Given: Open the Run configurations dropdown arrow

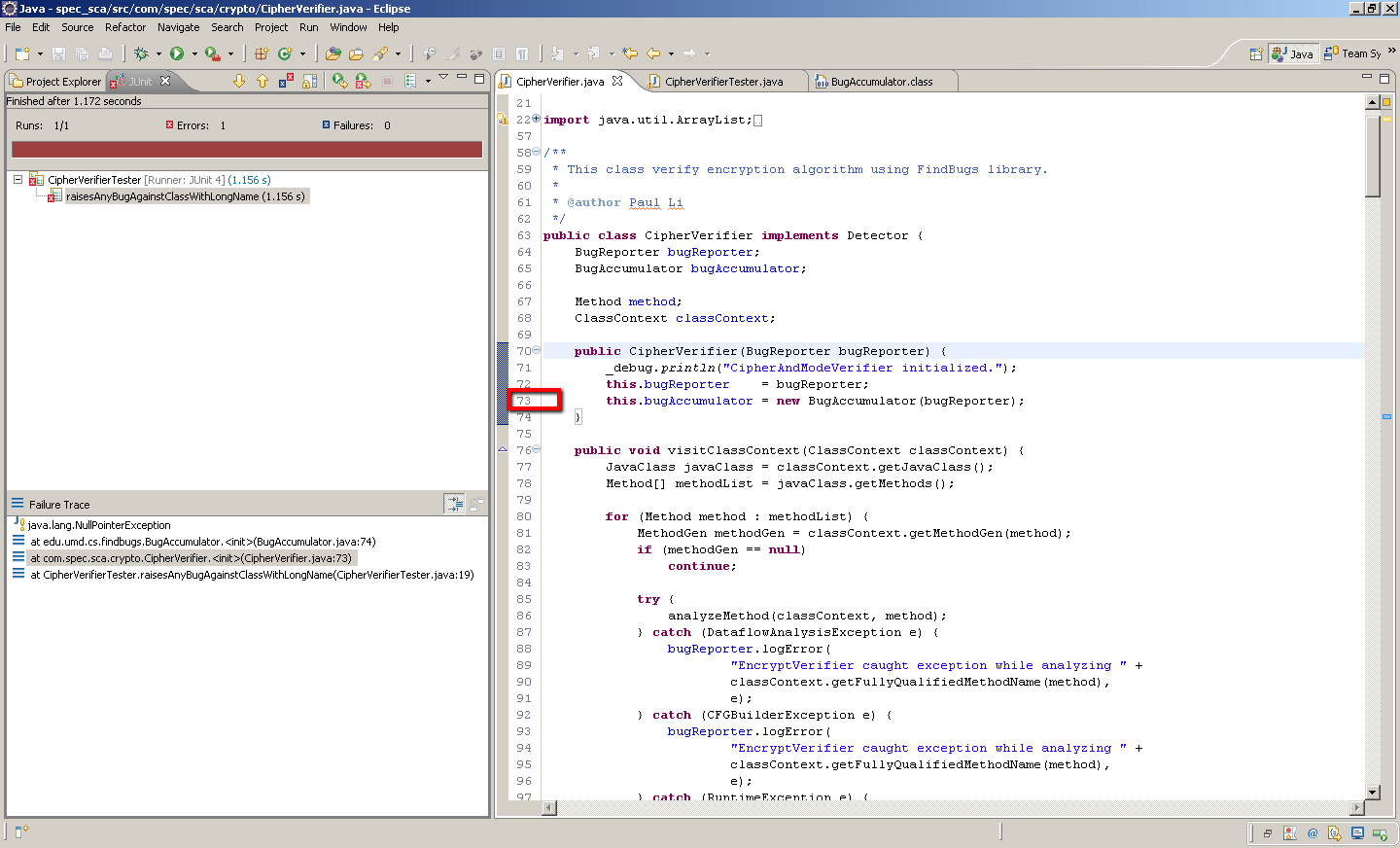Looking at the screenshot, I should [x=194, y=54].
